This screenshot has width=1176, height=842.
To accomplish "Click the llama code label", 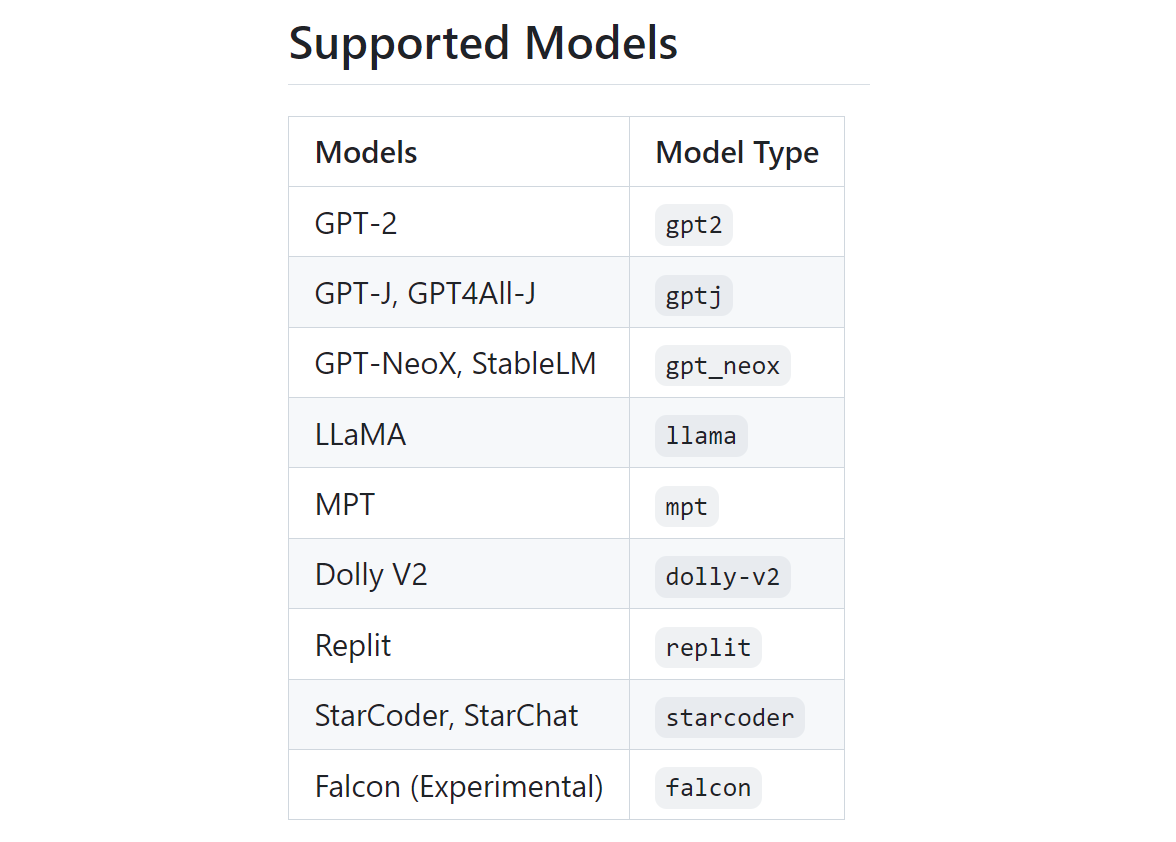I will pyautogui.click(x=701, y=436).
